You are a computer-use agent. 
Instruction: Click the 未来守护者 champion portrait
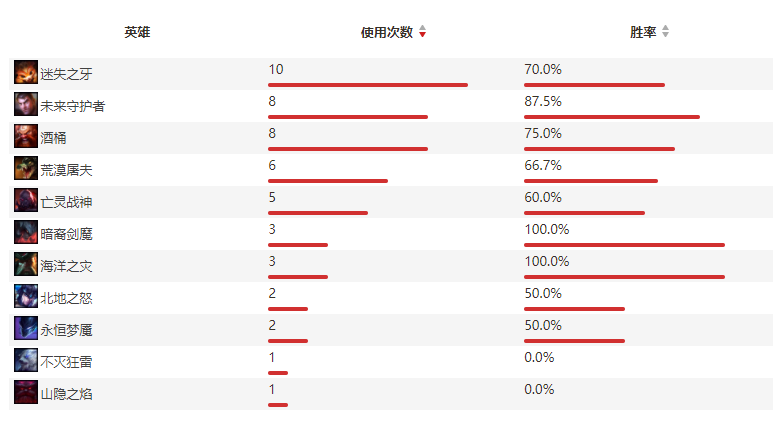[x=26, y=105]
